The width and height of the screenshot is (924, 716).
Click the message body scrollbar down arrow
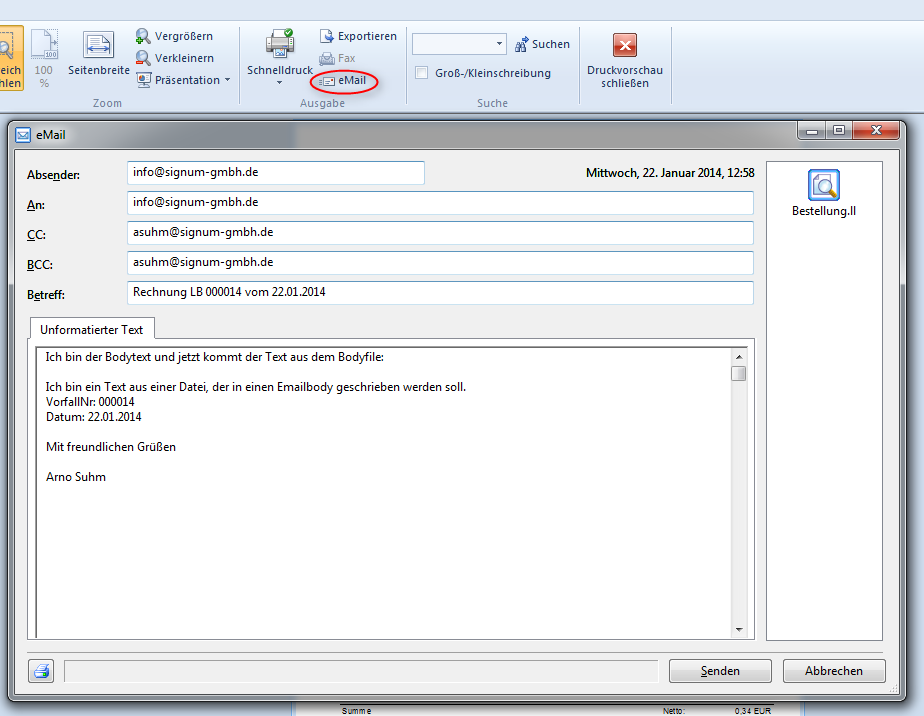(739, 629)
